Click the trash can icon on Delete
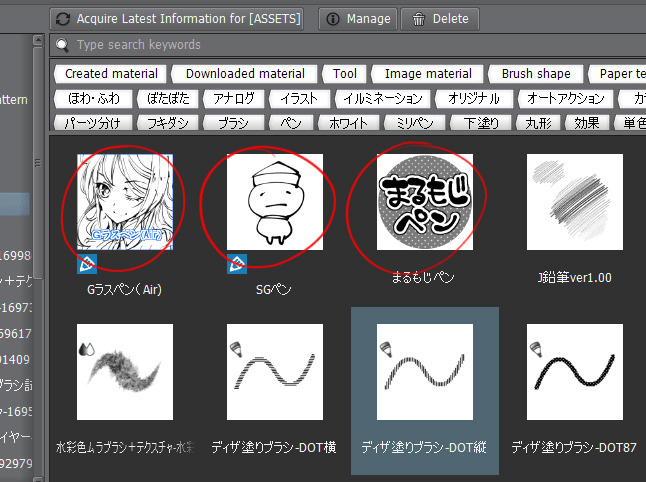The width and height of the screenshot is (646, 482). 419,19
